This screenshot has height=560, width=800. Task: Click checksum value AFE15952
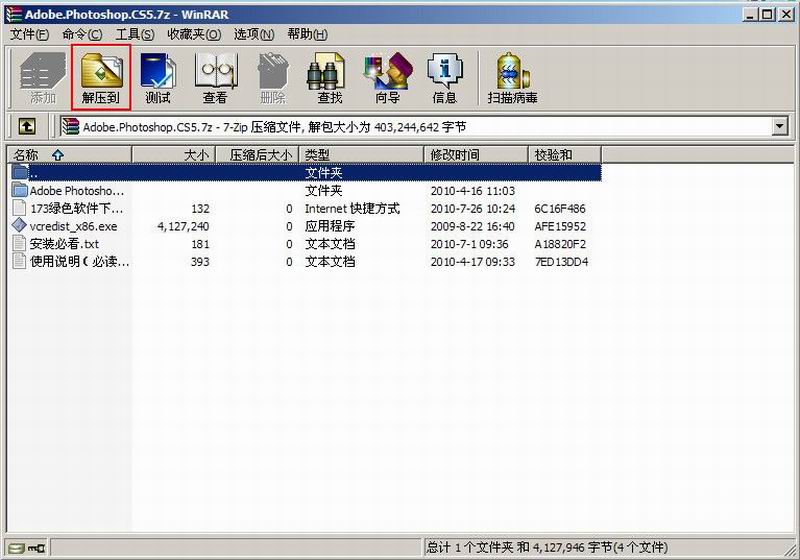pyautogui.click(x=560, y=226)
